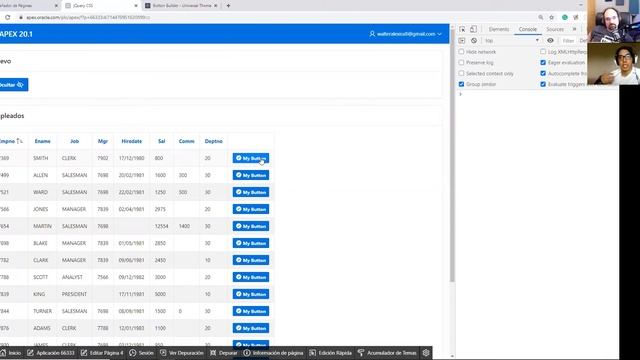Switch to the Elements tab in DevTools
The image size is (640, 360).
pos(499,29)
